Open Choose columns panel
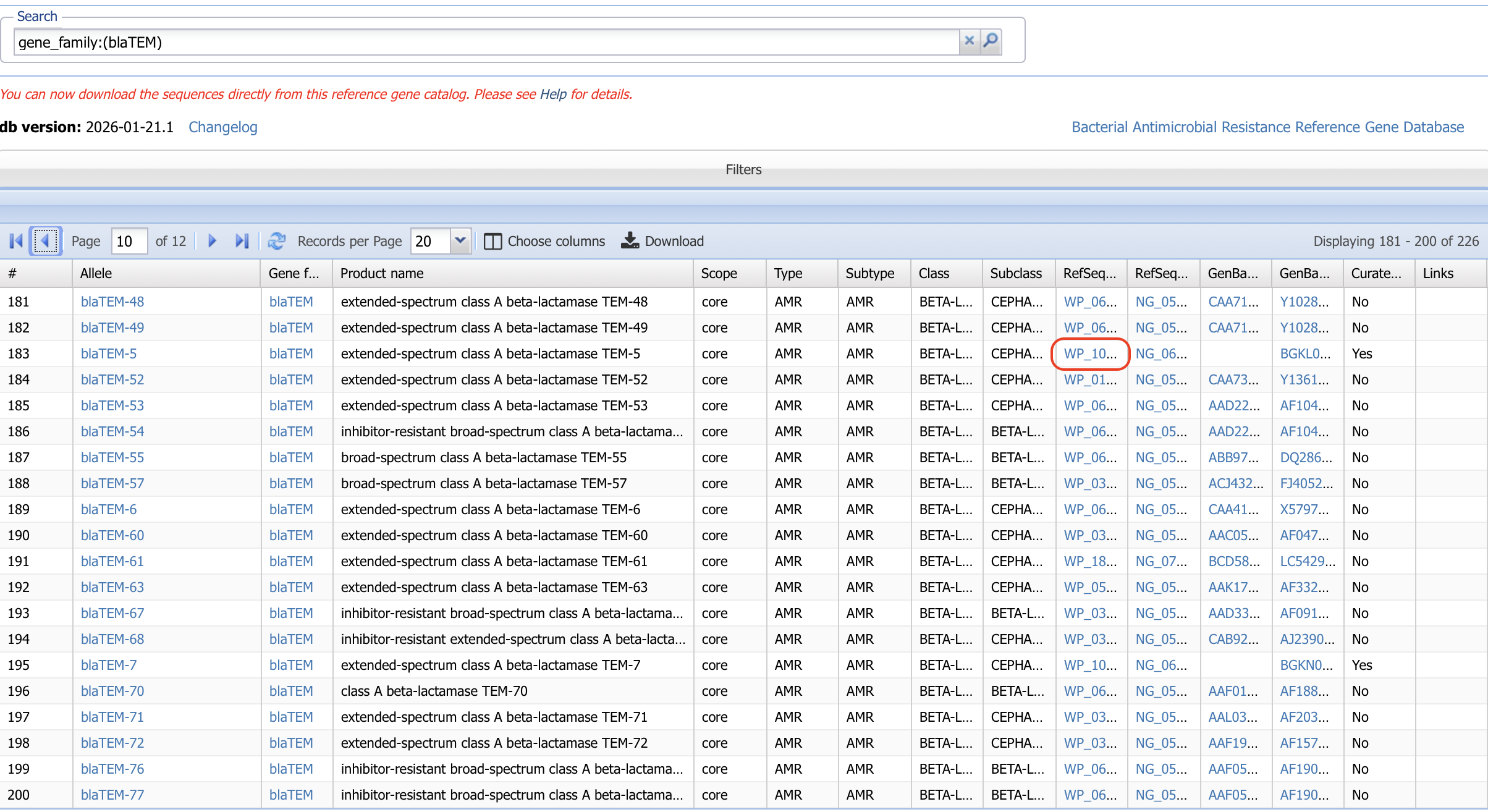 (544, 241)
